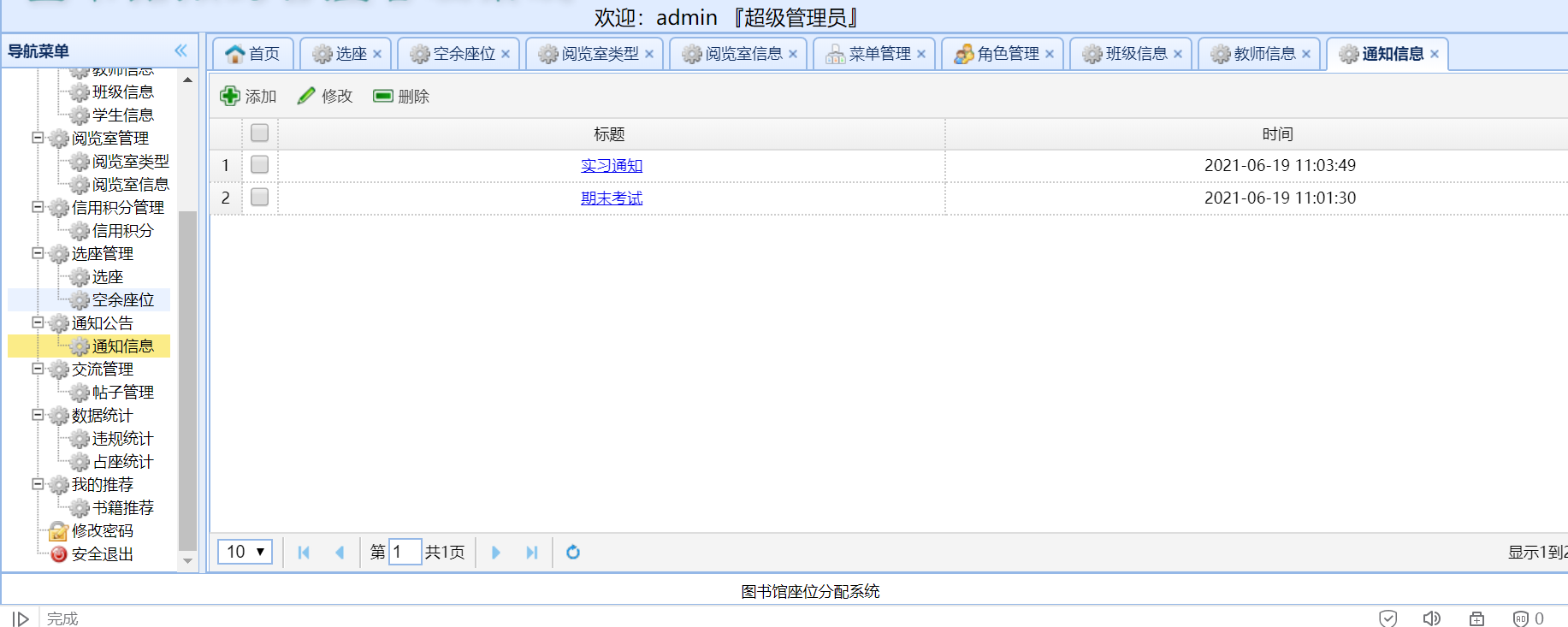Jump to last page of table
1568x627 pixels.
pyautogui.click(x=532, y=553)
